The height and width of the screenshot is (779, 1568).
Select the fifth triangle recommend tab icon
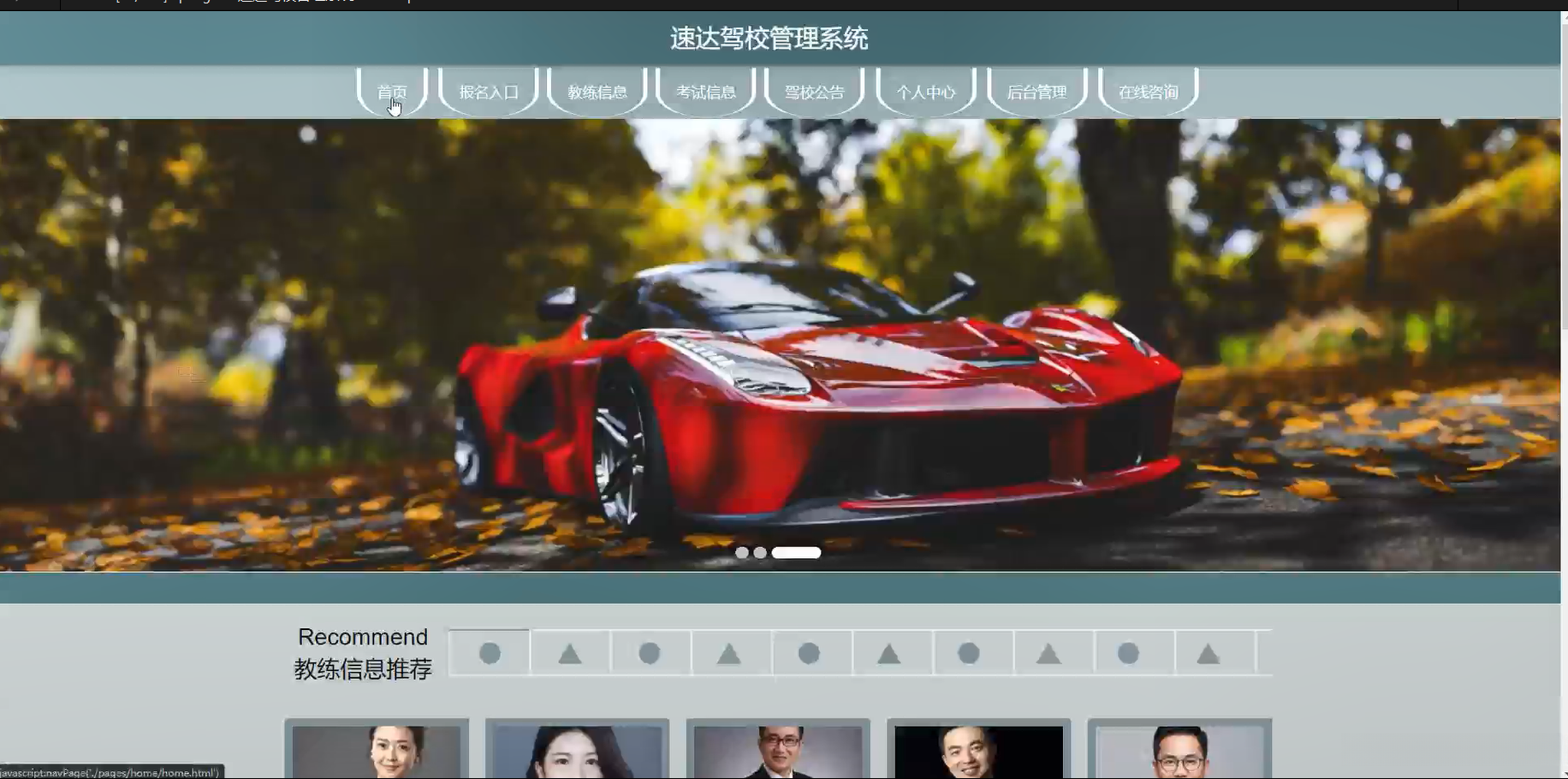pos(1209,653)
